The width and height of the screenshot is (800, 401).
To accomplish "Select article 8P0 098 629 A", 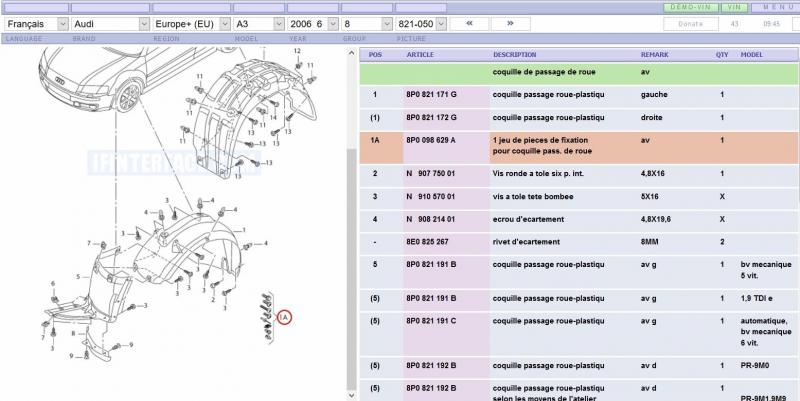I will click(x=431, y=140).
